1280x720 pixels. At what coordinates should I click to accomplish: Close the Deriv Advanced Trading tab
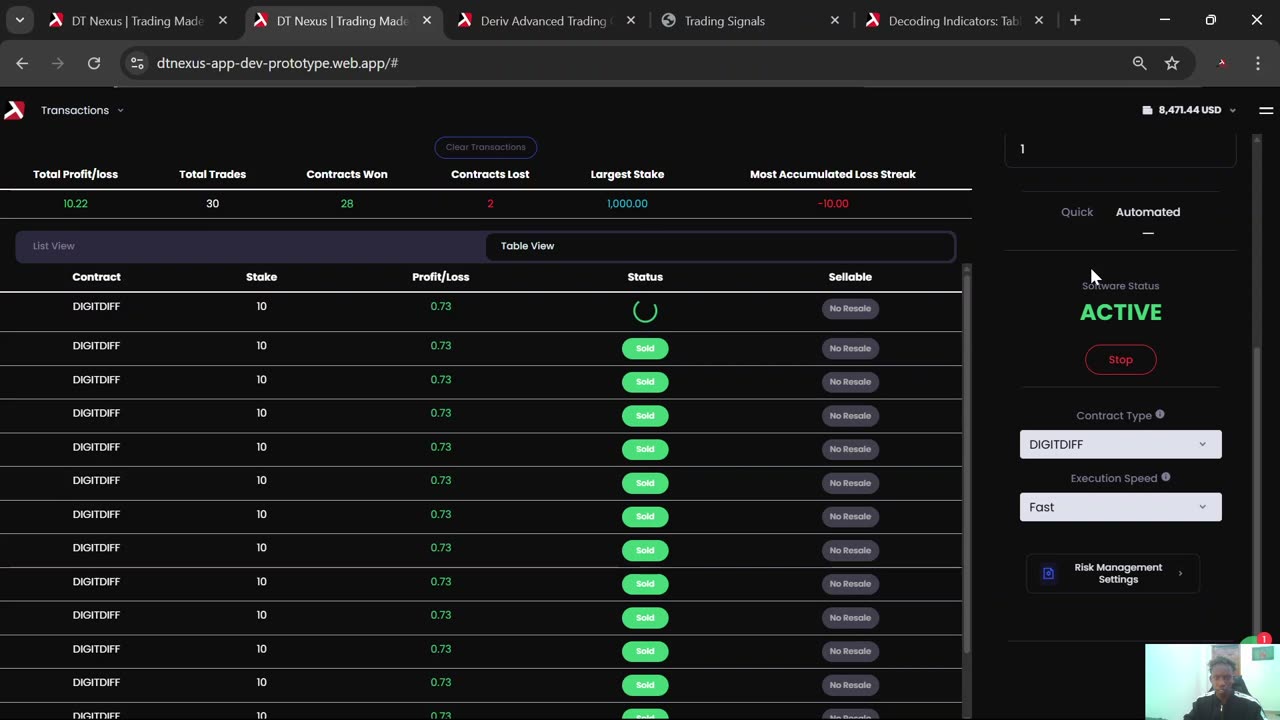click(x=631, y=20)
